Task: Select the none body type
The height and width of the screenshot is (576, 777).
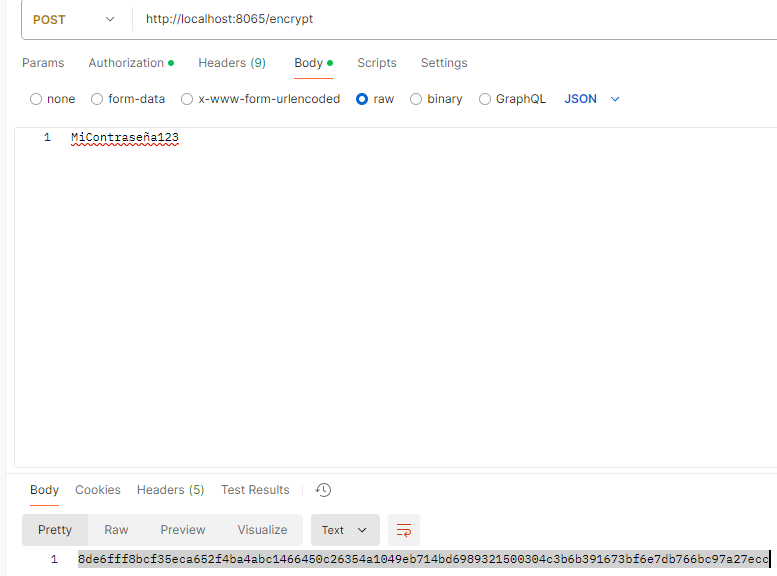Action: 53,99
